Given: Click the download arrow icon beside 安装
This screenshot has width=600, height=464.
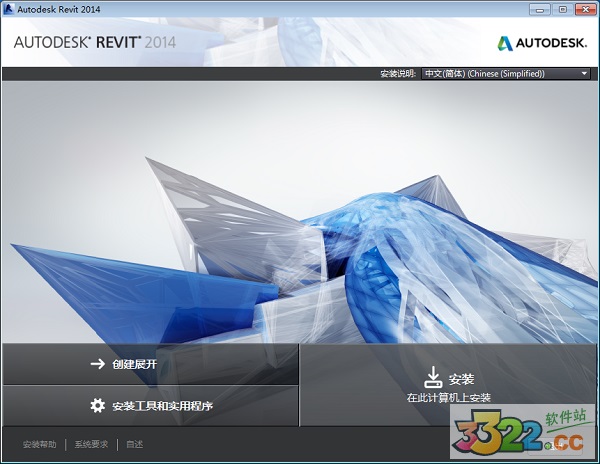Looking at the screenshot, I should 433,377.
